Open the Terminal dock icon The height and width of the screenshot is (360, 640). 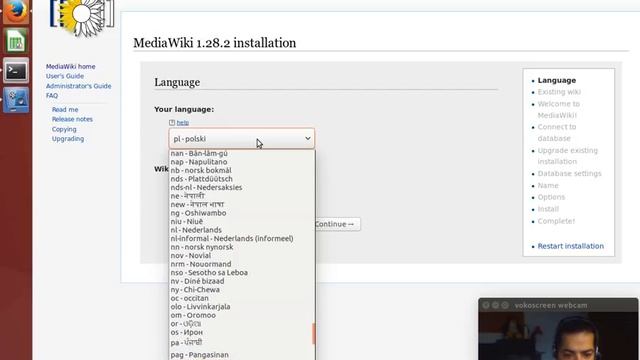16,71
